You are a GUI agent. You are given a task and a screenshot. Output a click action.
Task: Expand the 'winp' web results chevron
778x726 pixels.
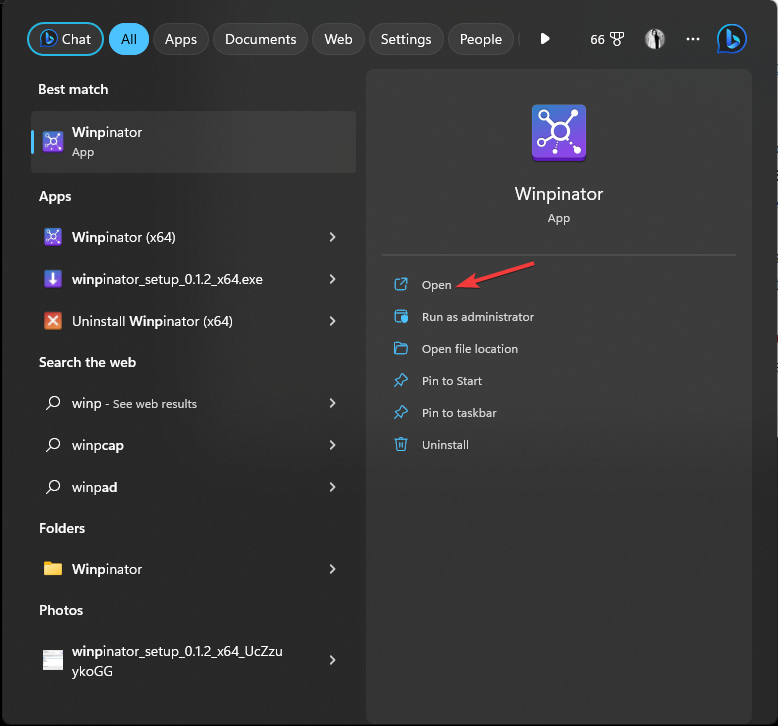pos(332,403)
